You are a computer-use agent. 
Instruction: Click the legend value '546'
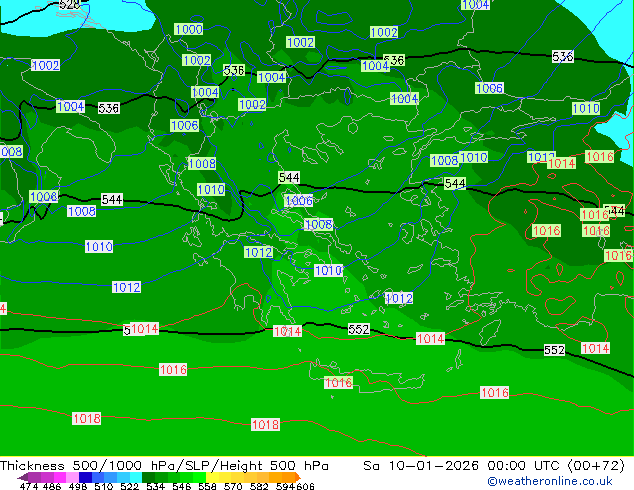pyautogui.click(x=182, y=486)
